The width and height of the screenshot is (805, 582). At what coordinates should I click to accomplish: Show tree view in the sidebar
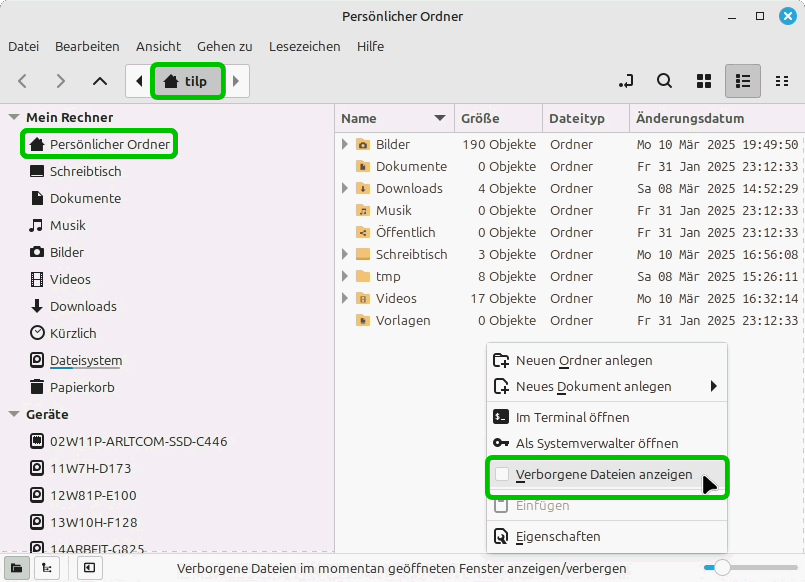coord(46,568)
